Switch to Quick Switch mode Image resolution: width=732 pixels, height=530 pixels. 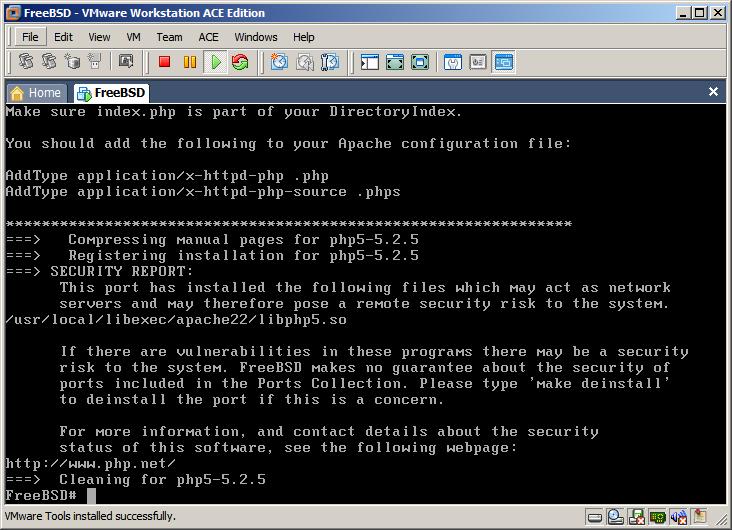point(395,62)
